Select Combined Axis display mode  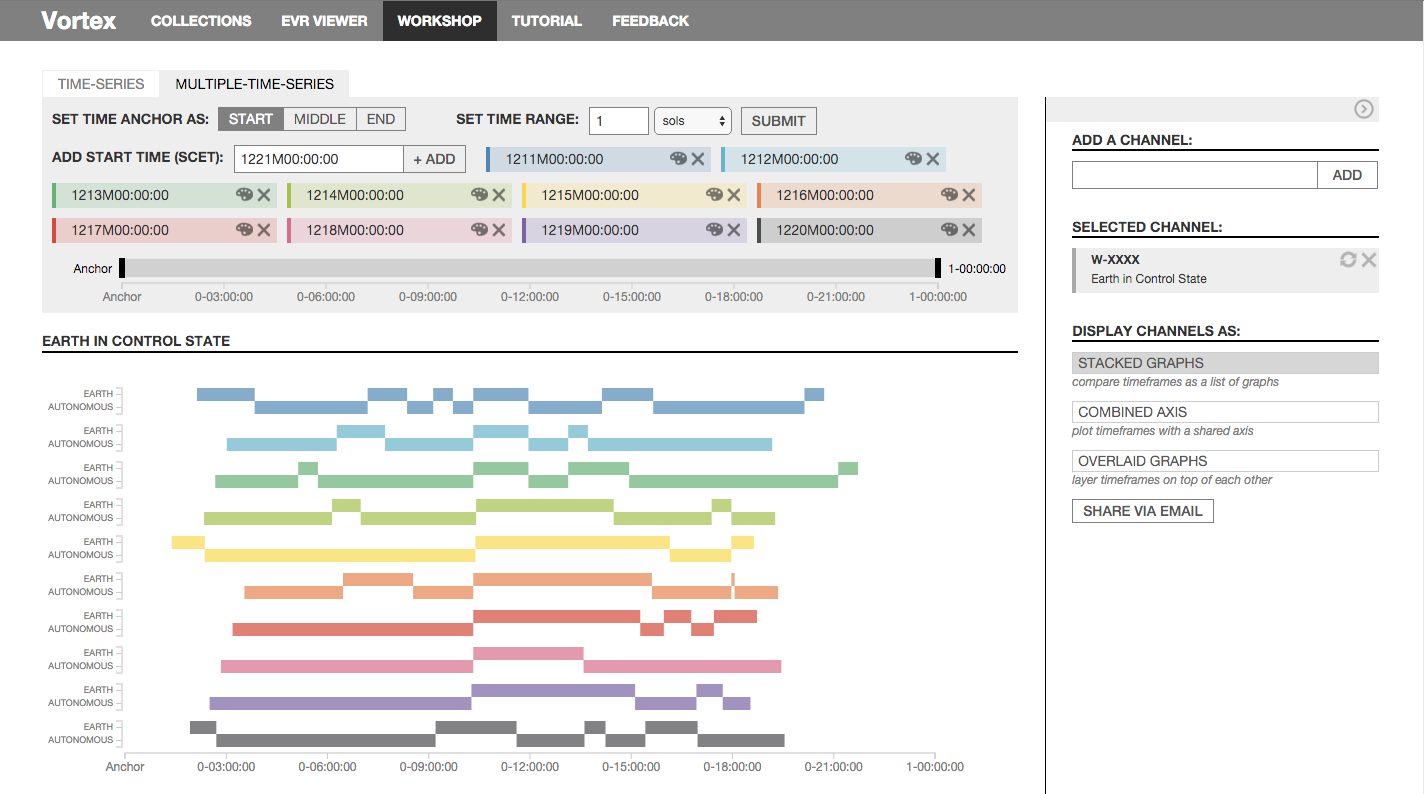(x=1225, y=412)
